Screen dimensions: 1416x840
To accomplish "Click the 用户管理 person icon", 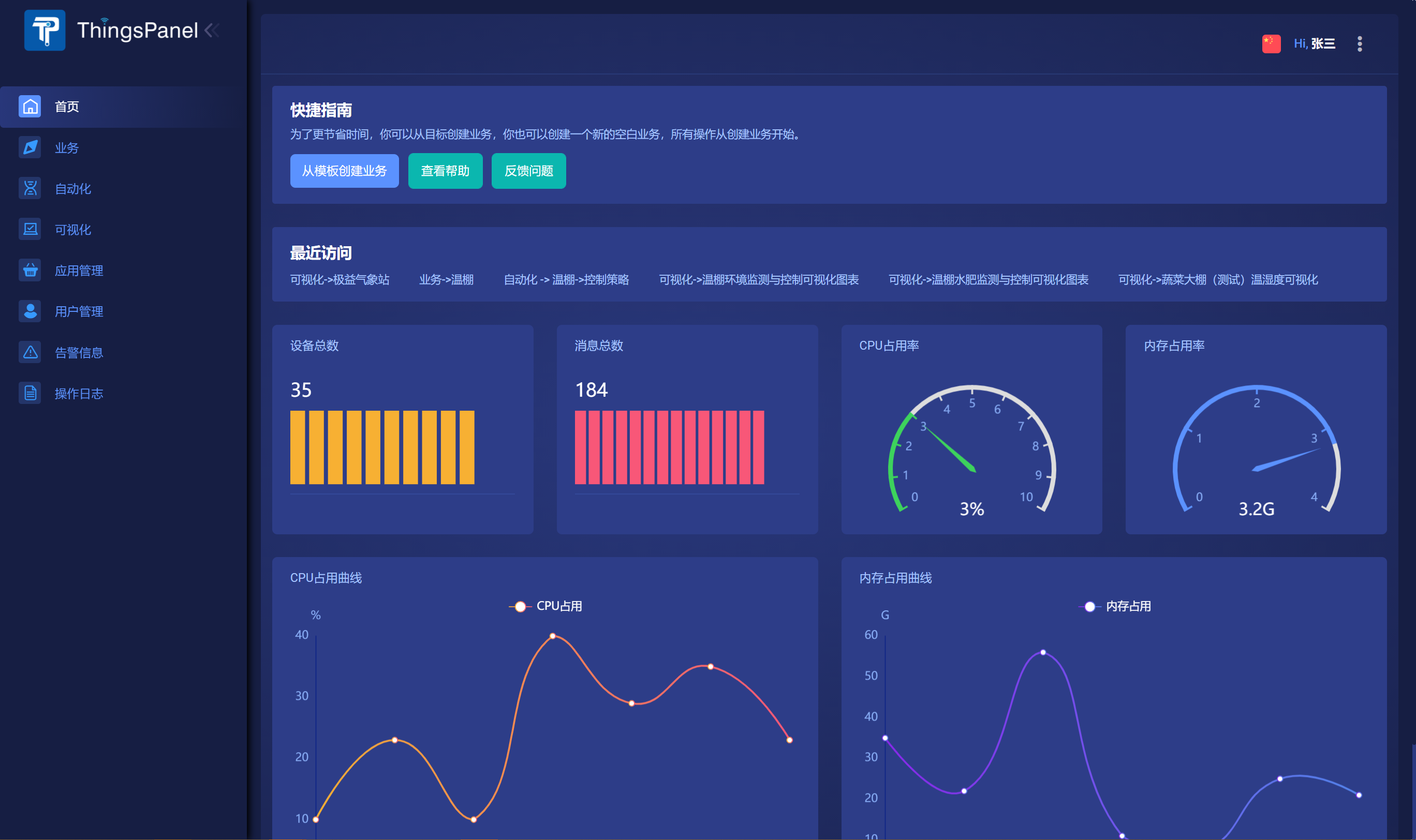I will (30, 311).
